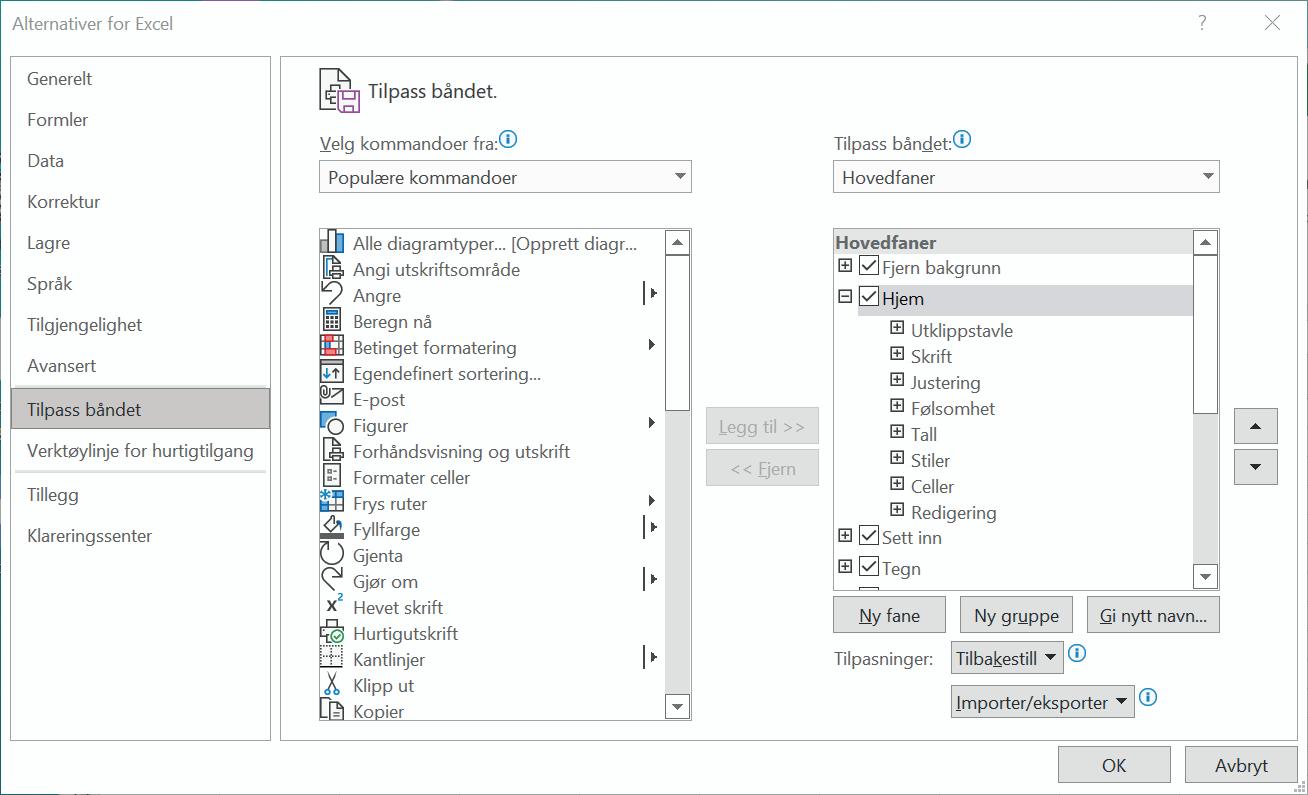Click scroll-down arrow of Hovedfaner list

[x=1206, y=577]
